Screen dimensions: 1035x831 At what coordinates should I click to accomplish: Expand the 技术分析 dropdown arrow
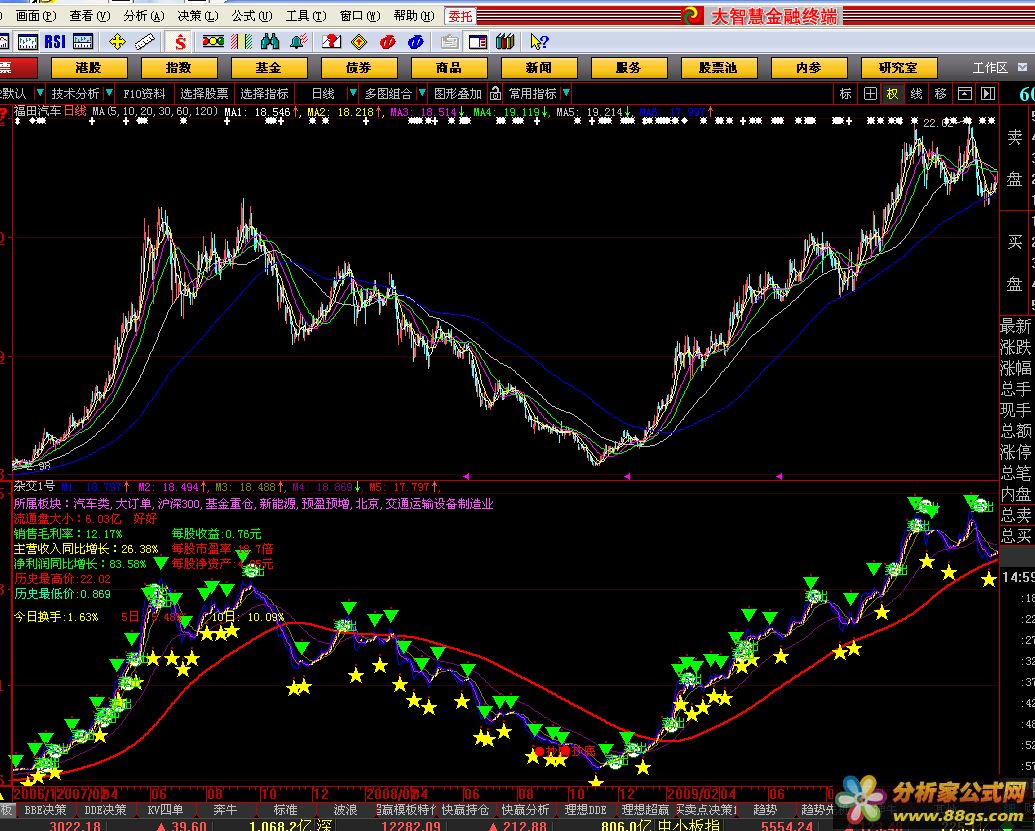tap(109, 93)
